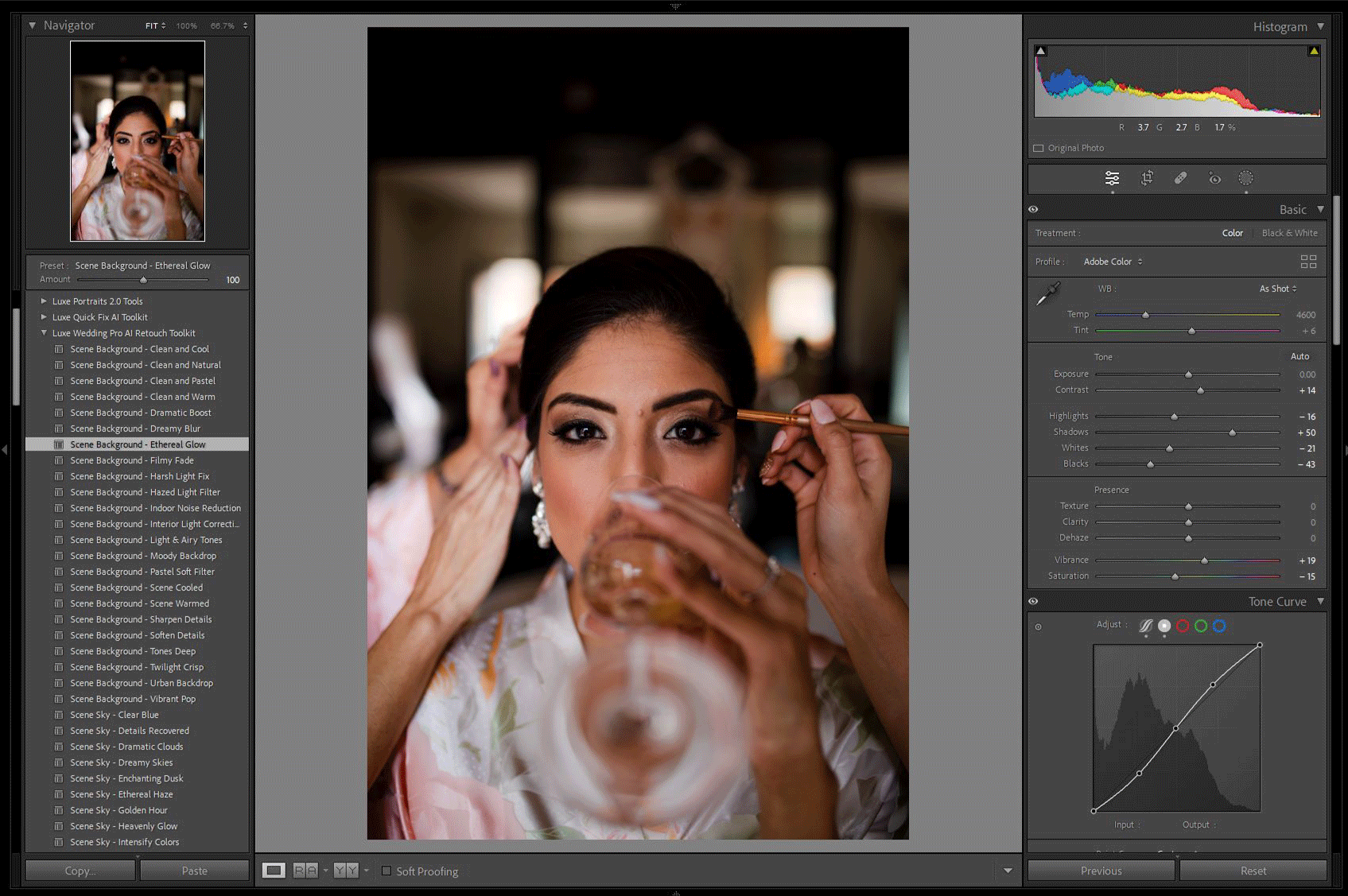The image size is (1348, 896).
Task: Enable the Soft Proofing checkbox
Action: (387, 871)
